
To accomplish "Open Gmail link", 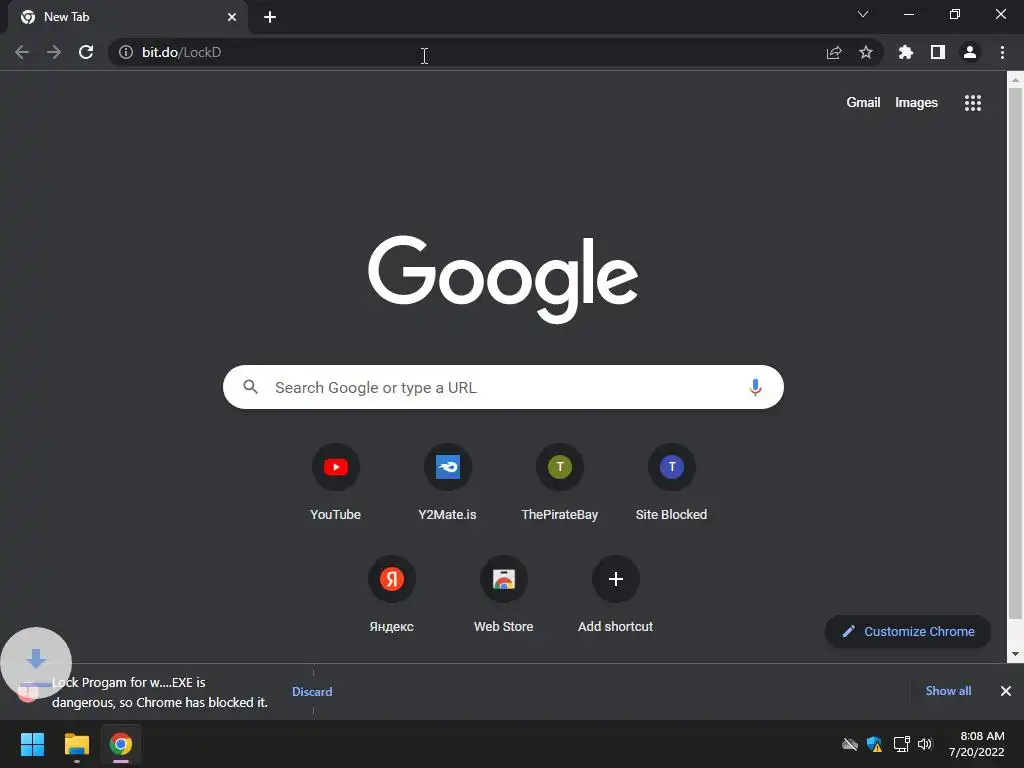I will (x=863, y=103).
